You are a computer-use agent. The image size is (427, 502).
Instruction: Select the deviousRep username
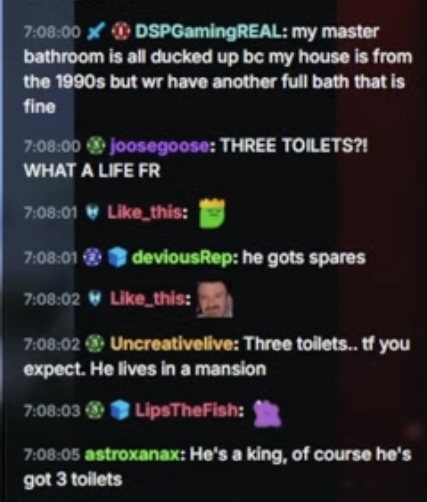tap(183, 258)
